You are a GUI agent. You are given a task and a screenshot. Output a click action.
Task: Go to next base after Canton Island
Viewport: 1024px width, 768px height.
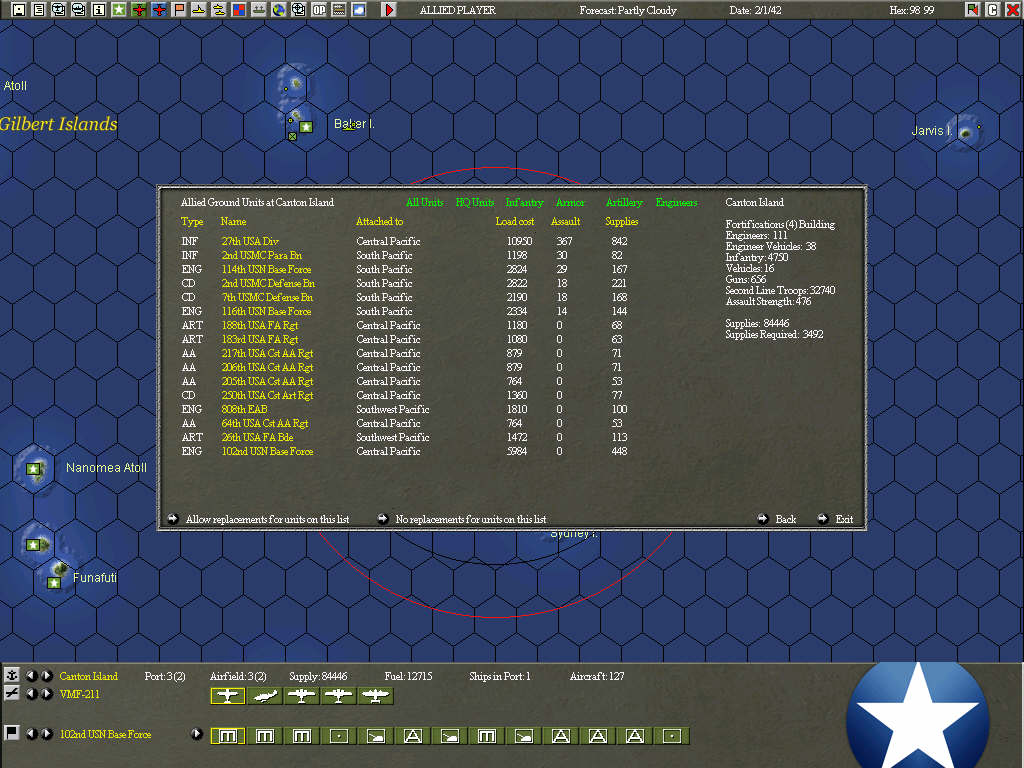[x=46, y=676]
